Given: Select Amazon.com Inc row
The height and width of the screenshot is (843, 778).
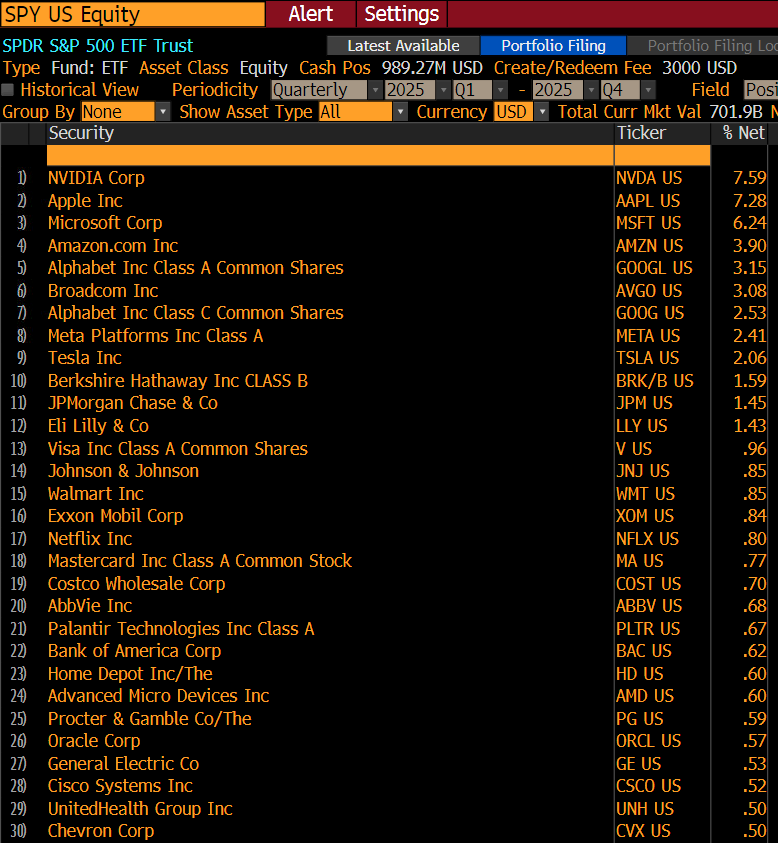Looking at the screenshot, I should coord(113,246).
